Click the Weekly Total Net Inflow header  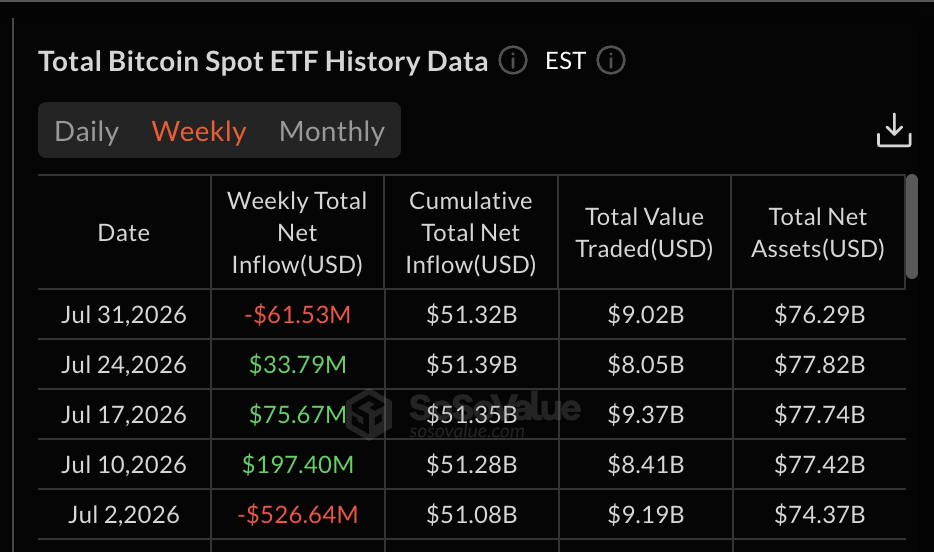(x=297, y=232)
